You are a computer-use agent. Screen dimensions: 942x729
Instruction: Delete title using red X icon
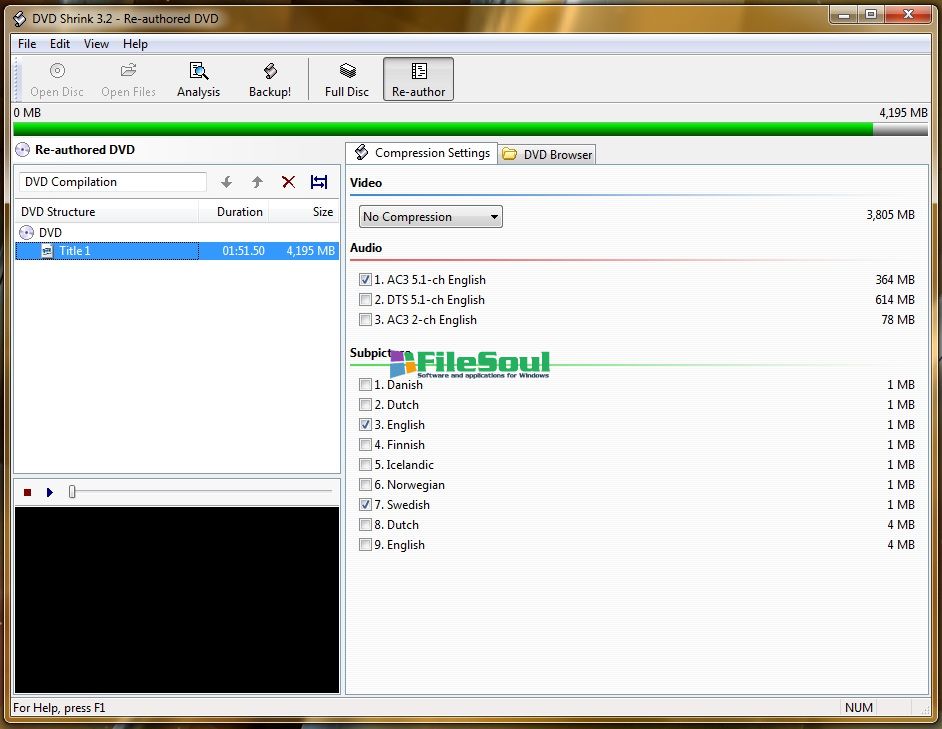(288, 182)
